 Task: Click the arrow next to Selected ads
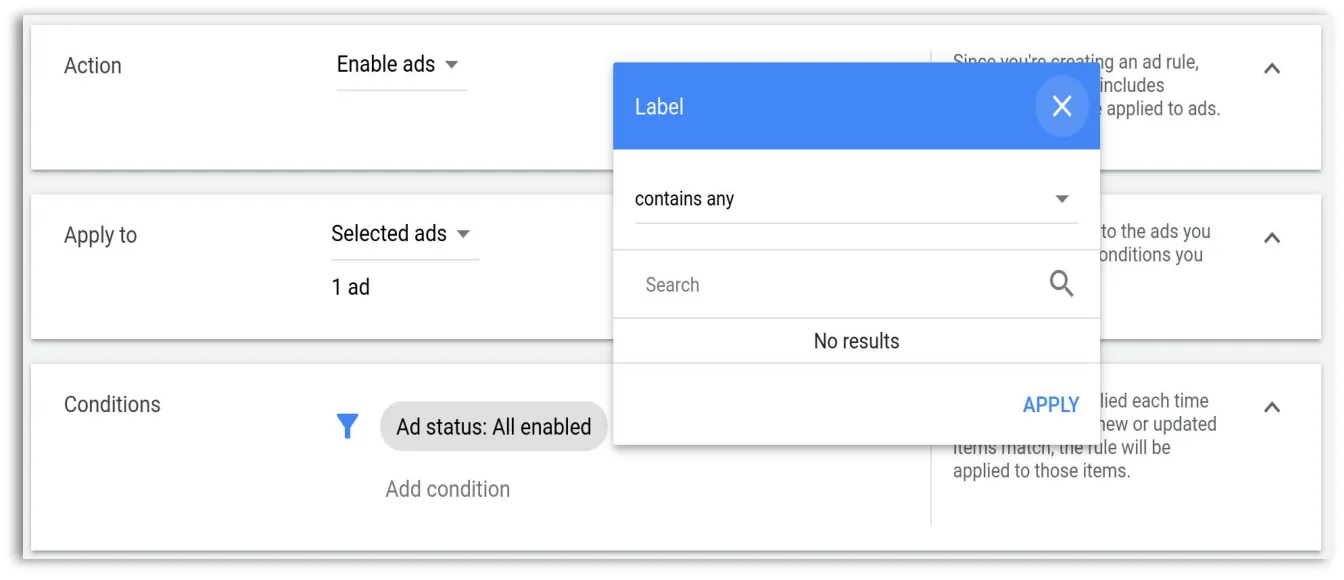point(463,234)
